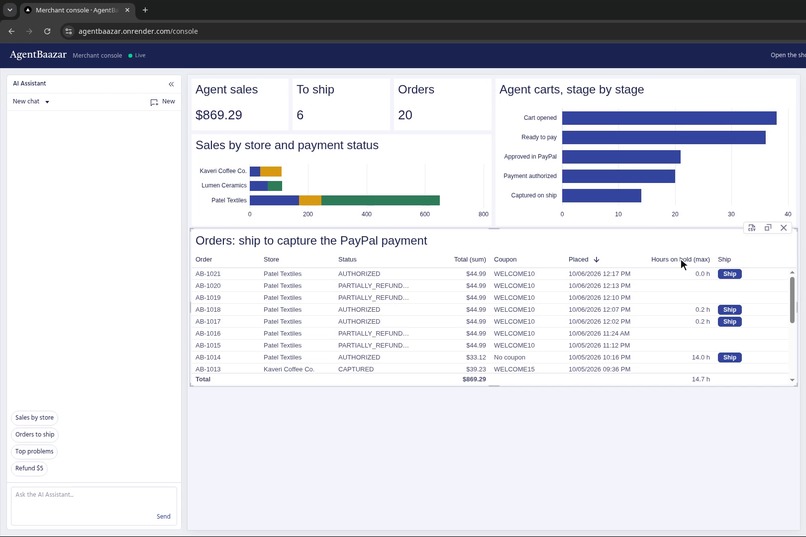Click the CAPTURED status cell
Screen dimensions: 806x537
pyautogui.click(x=356, y=369)
